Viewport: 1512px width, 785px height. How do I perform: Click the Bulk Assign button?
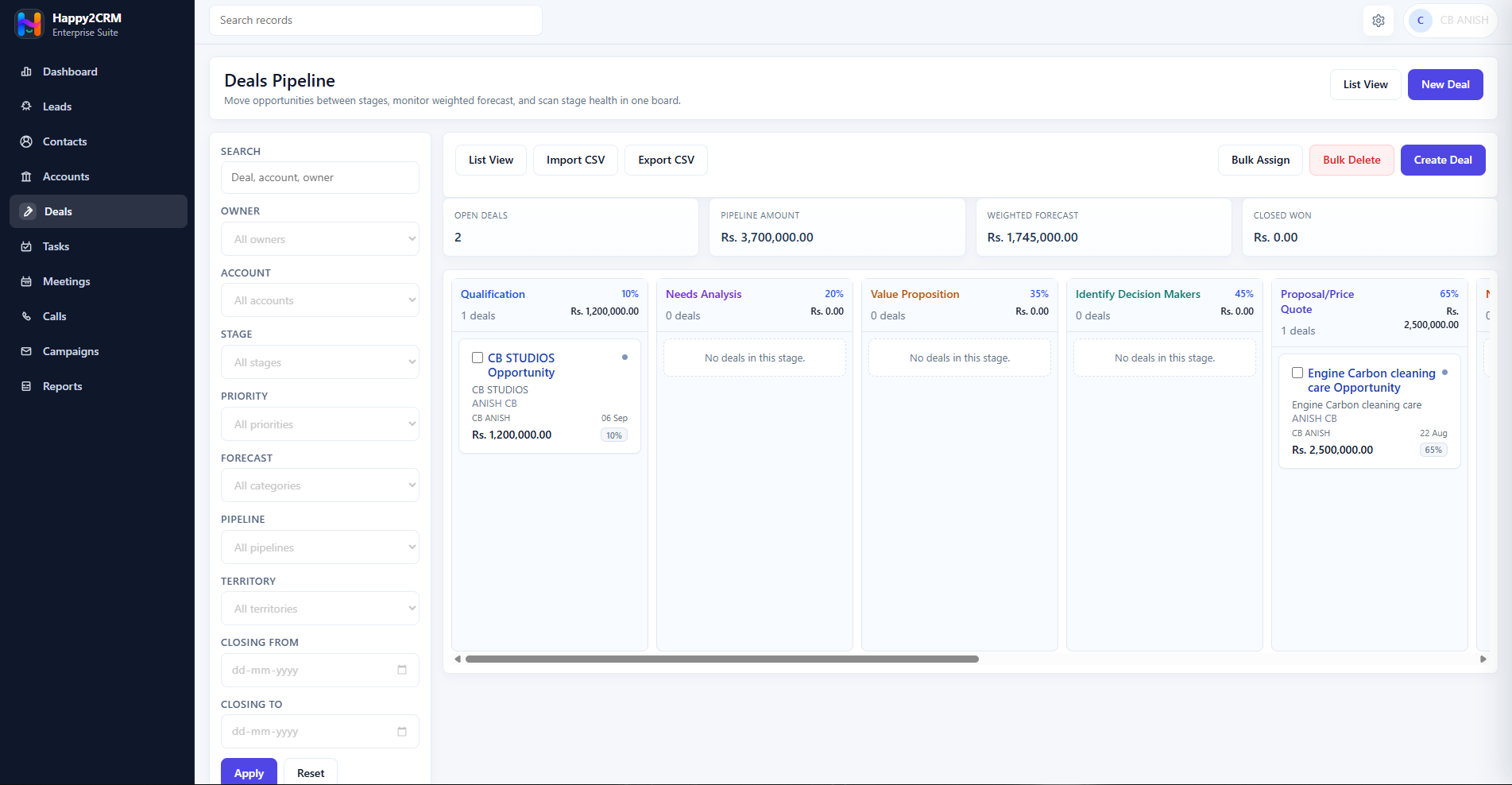1260,160
